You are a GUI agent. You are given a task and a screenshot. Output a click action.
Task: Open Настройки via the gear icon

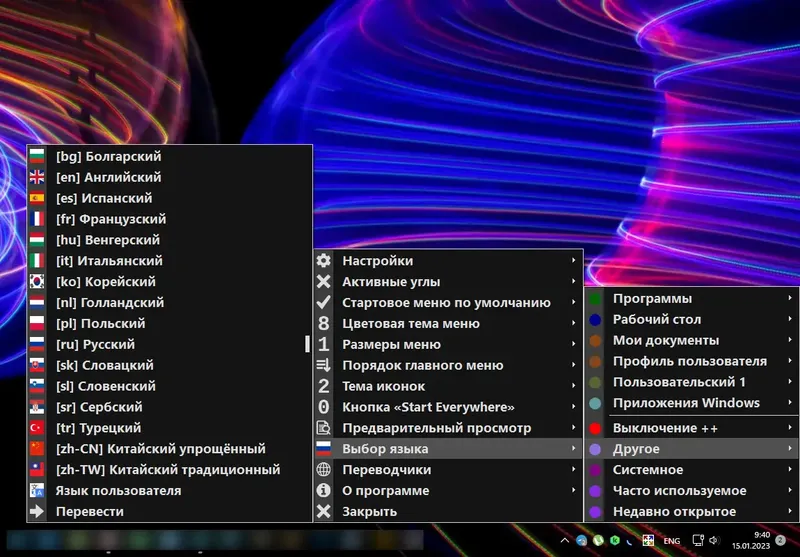click(x=323, y=261)
